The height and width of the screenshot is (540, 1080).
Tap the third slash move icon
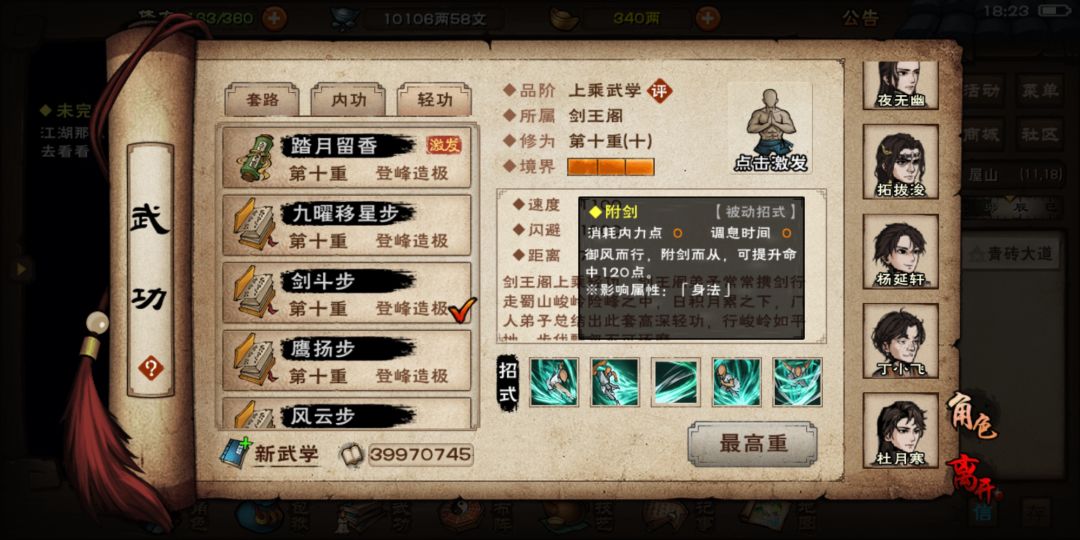pos(676,382)
